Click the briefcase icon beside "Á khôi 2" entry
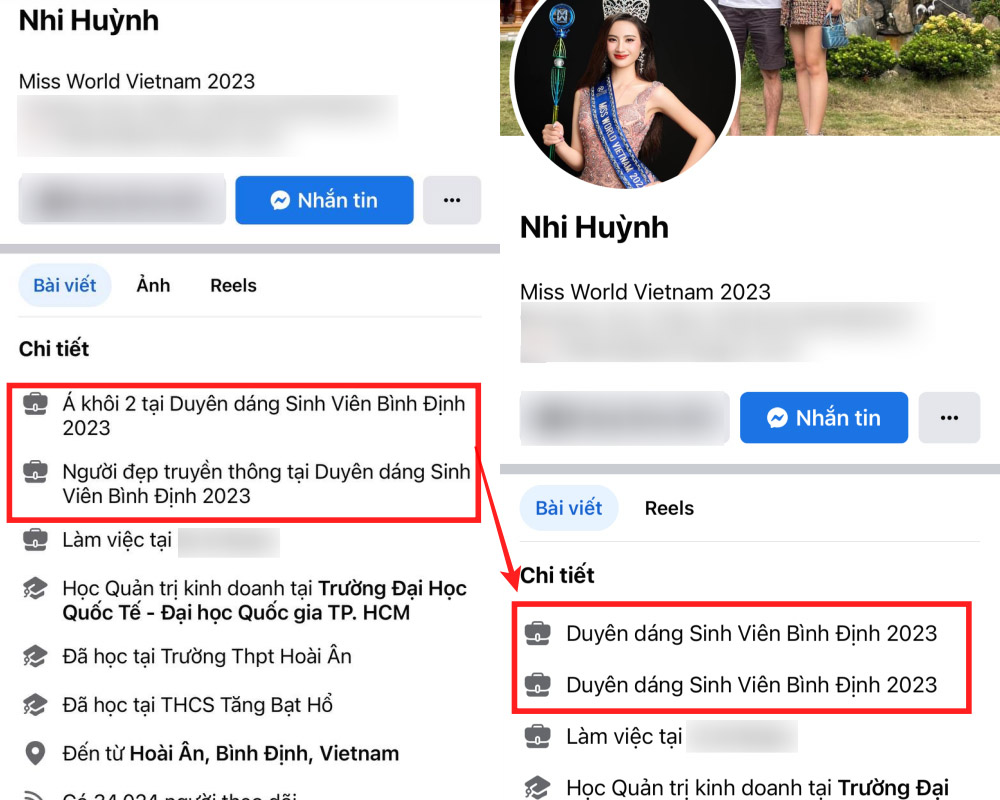This screenshot has height=800, width=1000. click(37, 404)
